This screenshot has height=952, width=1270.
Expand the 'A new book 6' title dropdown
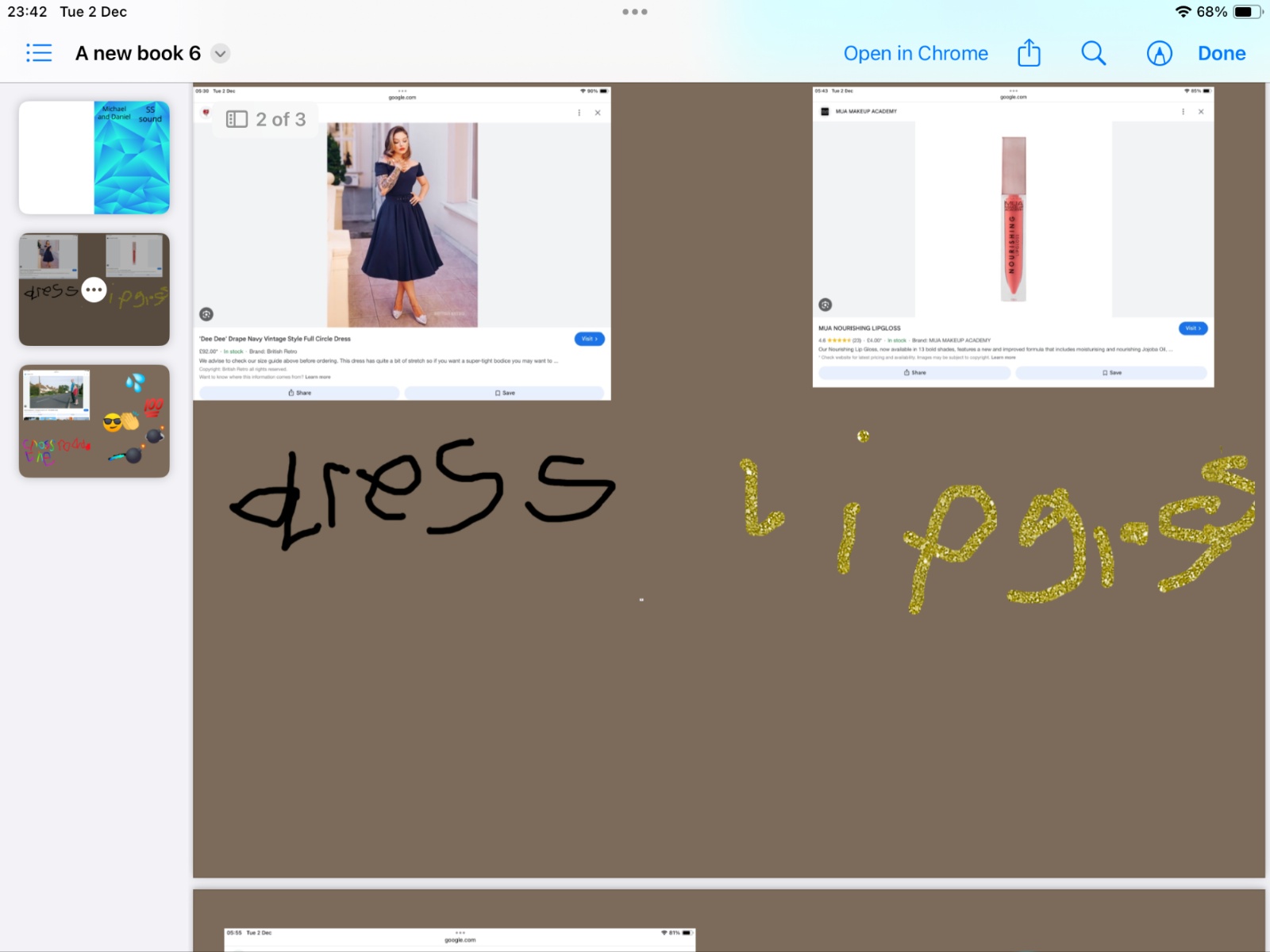pos(221,54)
